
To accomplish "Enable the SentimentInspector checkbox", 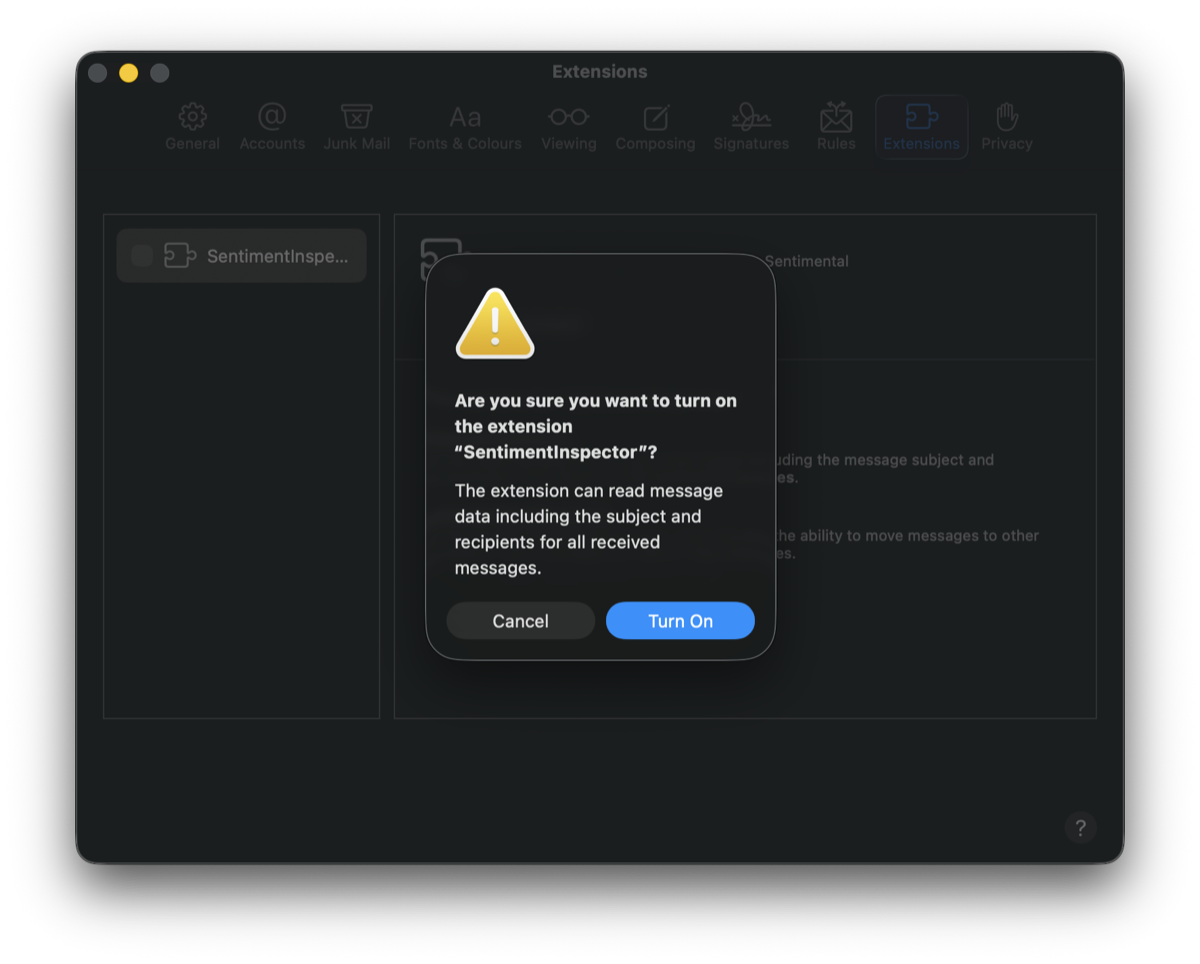I will [141, 255].
